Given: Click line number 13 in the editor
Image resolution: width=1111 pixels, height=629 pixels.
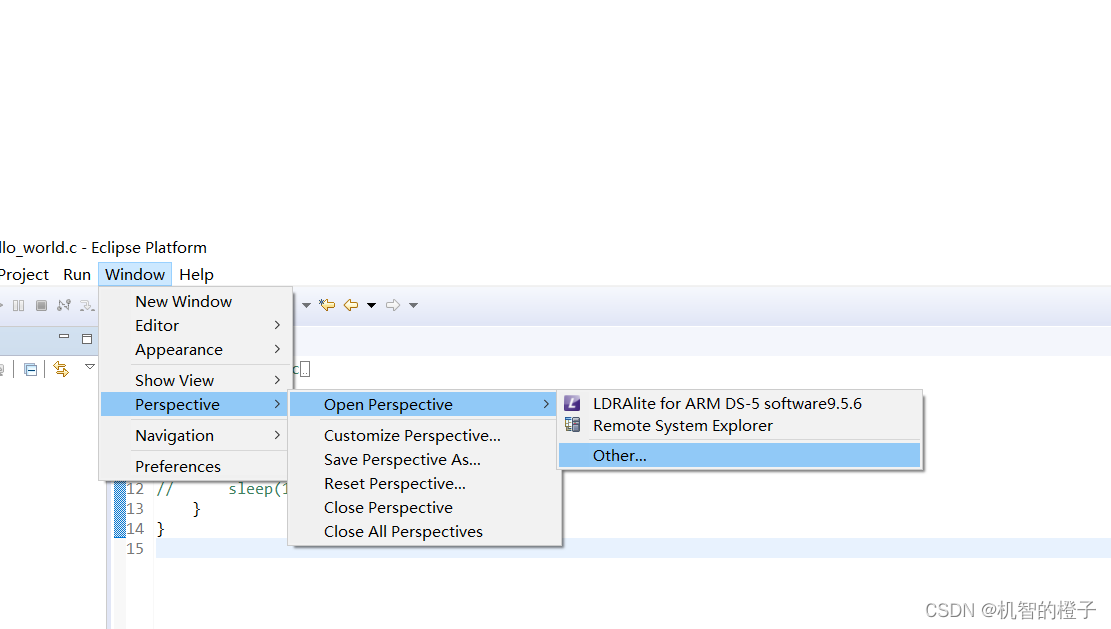Looking at the screenshot, I should click(135, 509).
